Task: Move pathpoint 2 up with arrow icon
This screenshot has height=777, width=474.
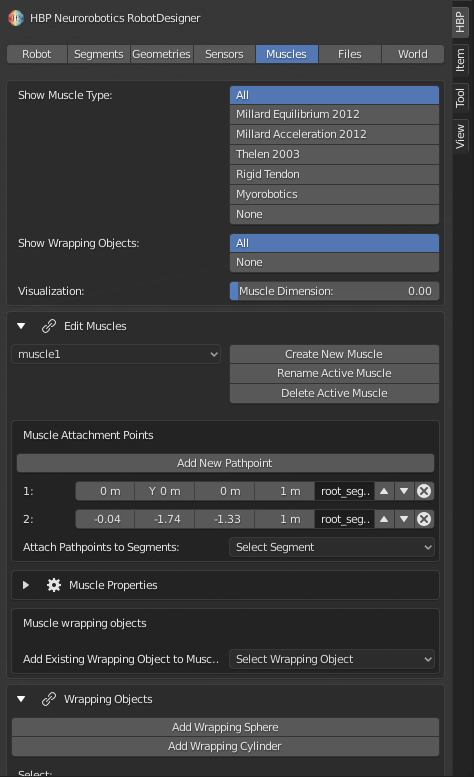Action: click(x=384, y=519)
